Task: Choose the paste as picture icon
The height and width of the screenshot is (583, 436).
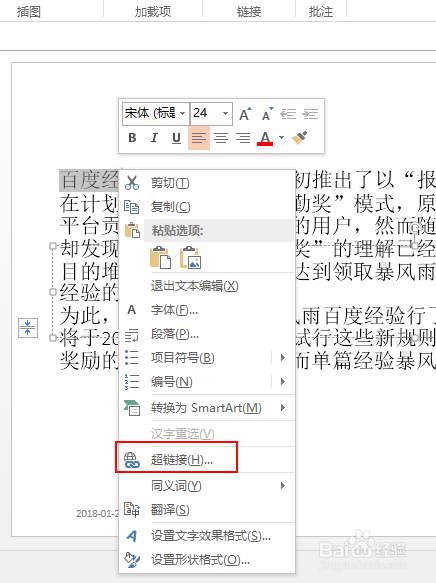Action: click(190, 257)
